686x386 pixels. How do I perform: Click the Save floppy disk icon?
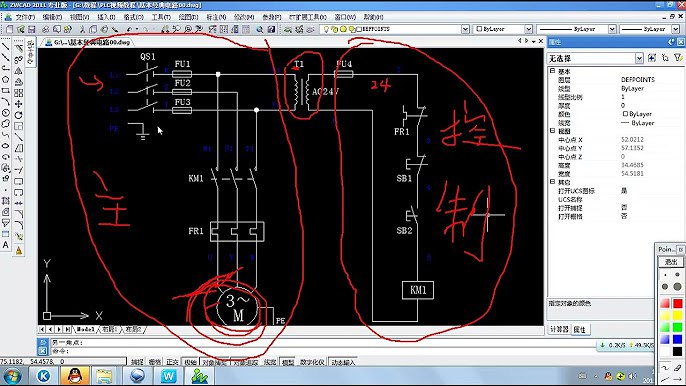(32, 29)
